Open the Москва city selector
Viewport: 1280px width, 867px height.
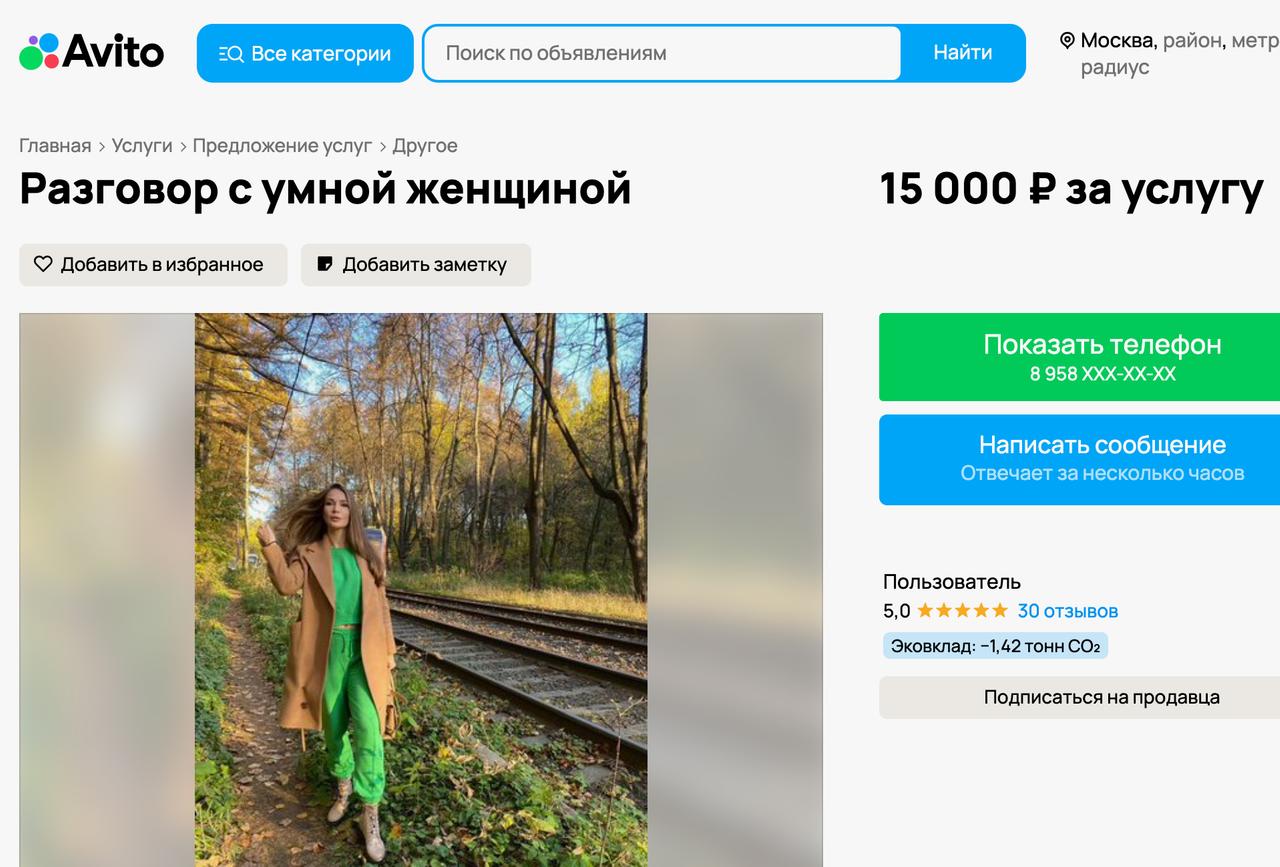click(1115, 42)
